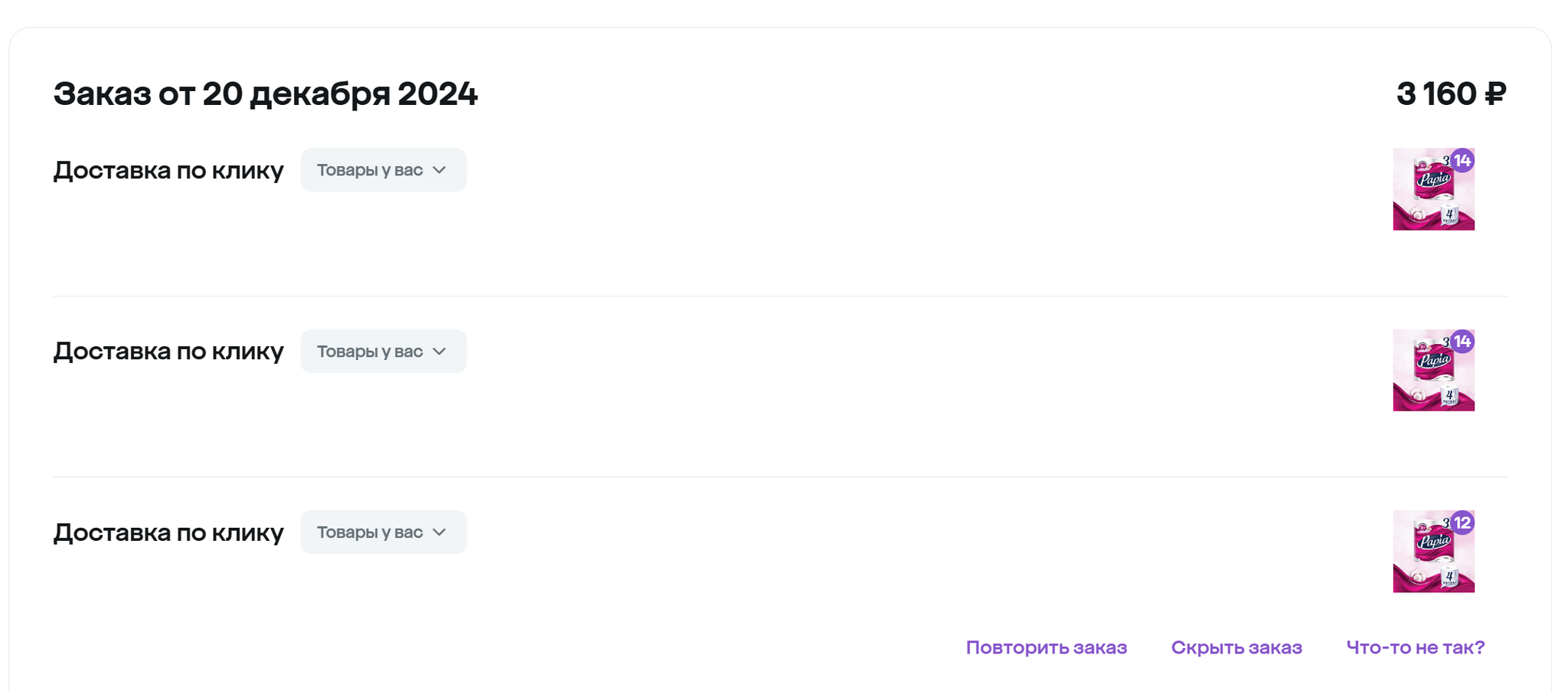
Task: Click the chevron in the last delivery's 'Товары у вас'
Action: (x=439, y=532)
